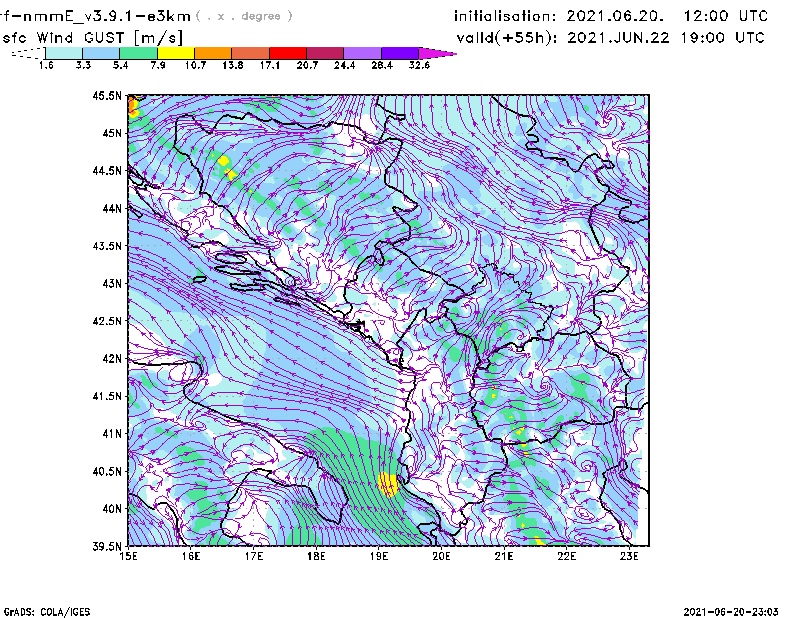
Task: Click the latitude label '41.5N'
Action: [x=107, y=396]
